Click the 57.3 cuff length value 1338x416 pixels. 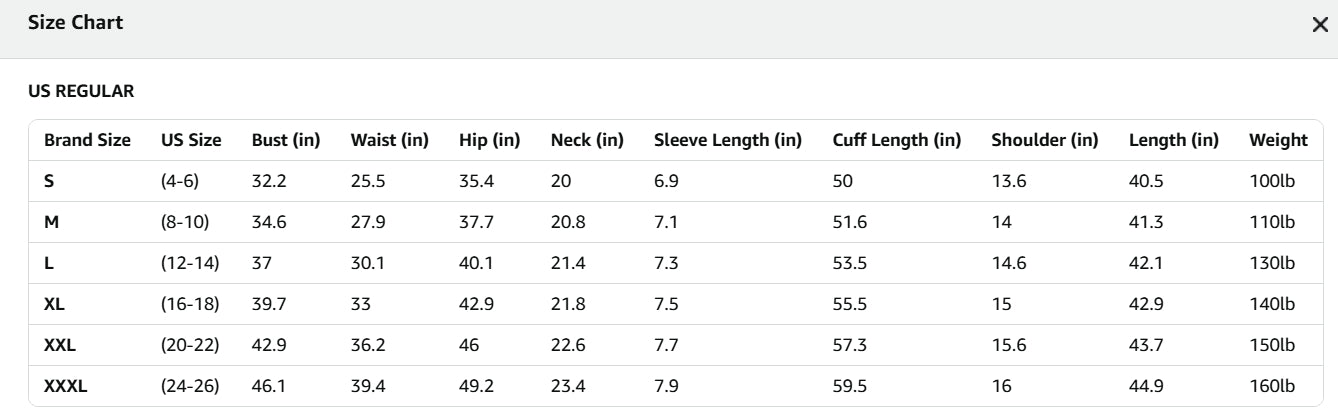(x=850, y=345)
